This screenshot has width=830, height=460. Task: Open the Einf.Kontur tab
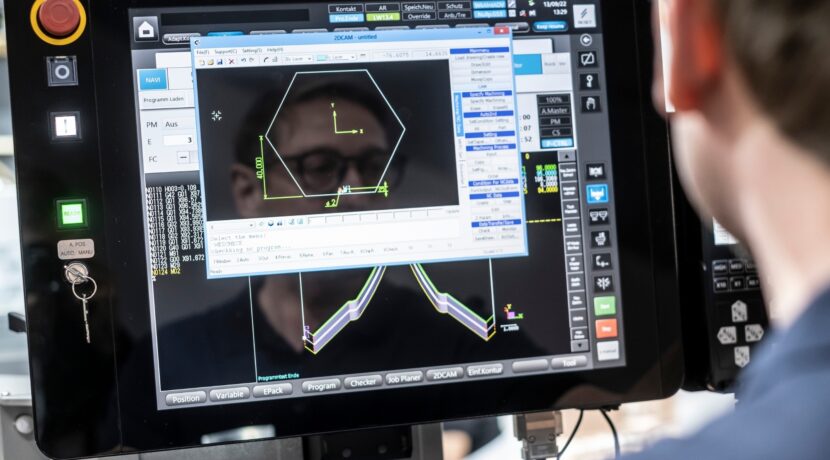tap(484, 371)
